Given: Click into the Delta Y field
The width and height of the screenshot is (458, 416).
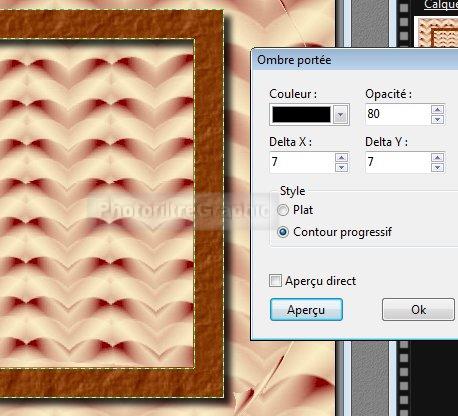Looking at the screenshot, I should point(398,162).
